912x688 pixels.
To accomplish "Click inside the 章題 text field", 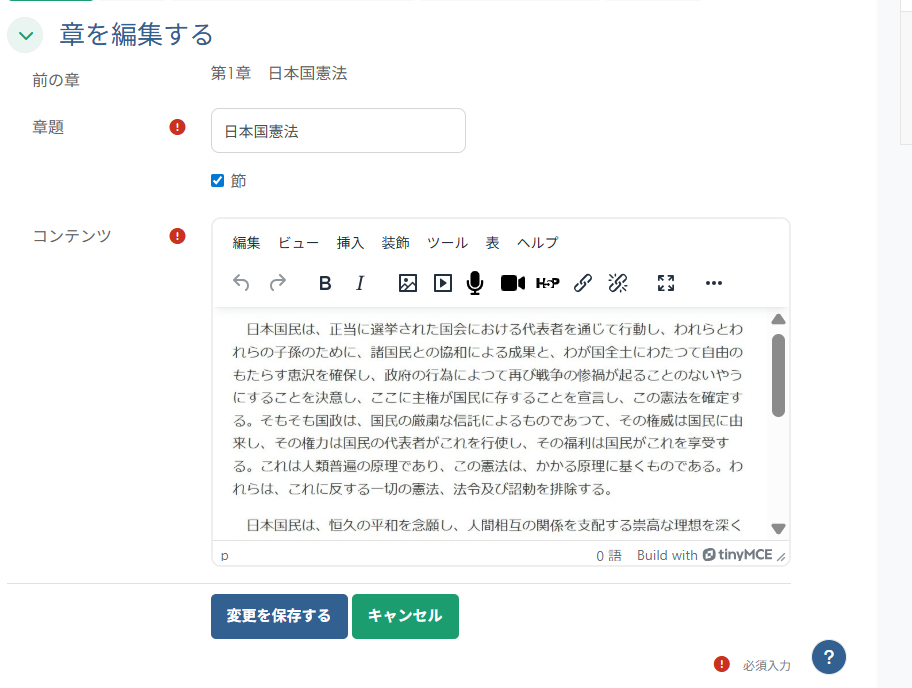I will [x=338, y=130].
